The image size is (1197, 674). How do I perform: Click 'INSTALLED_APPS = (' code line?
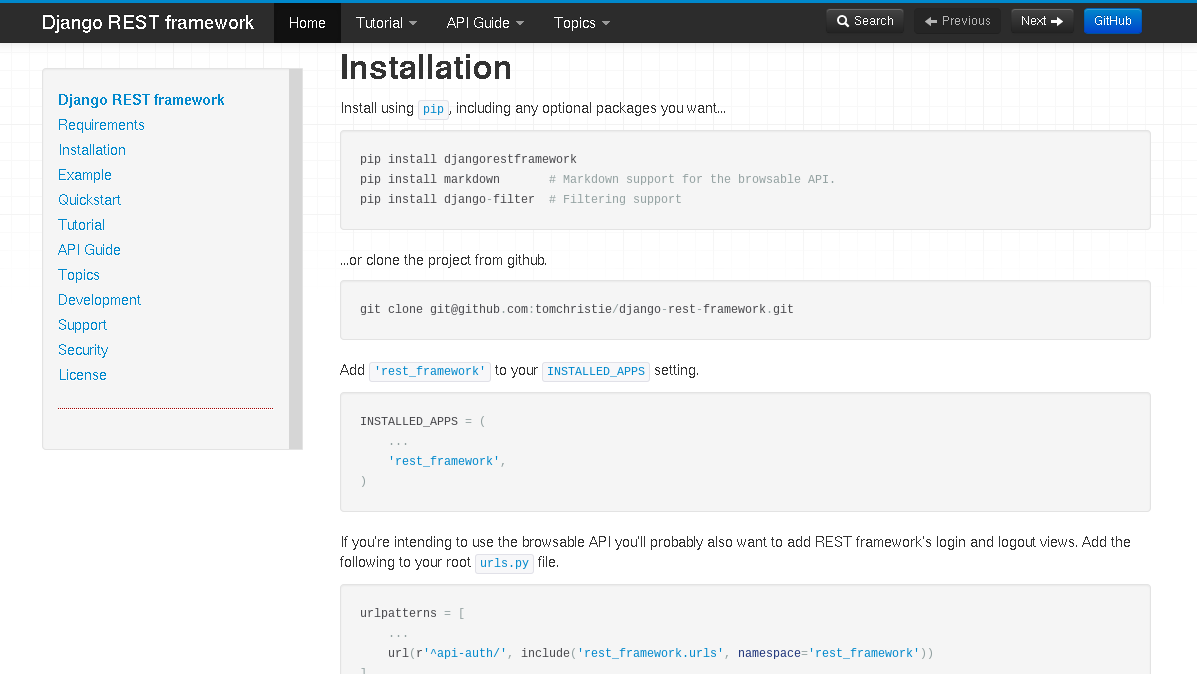point(422,421)
